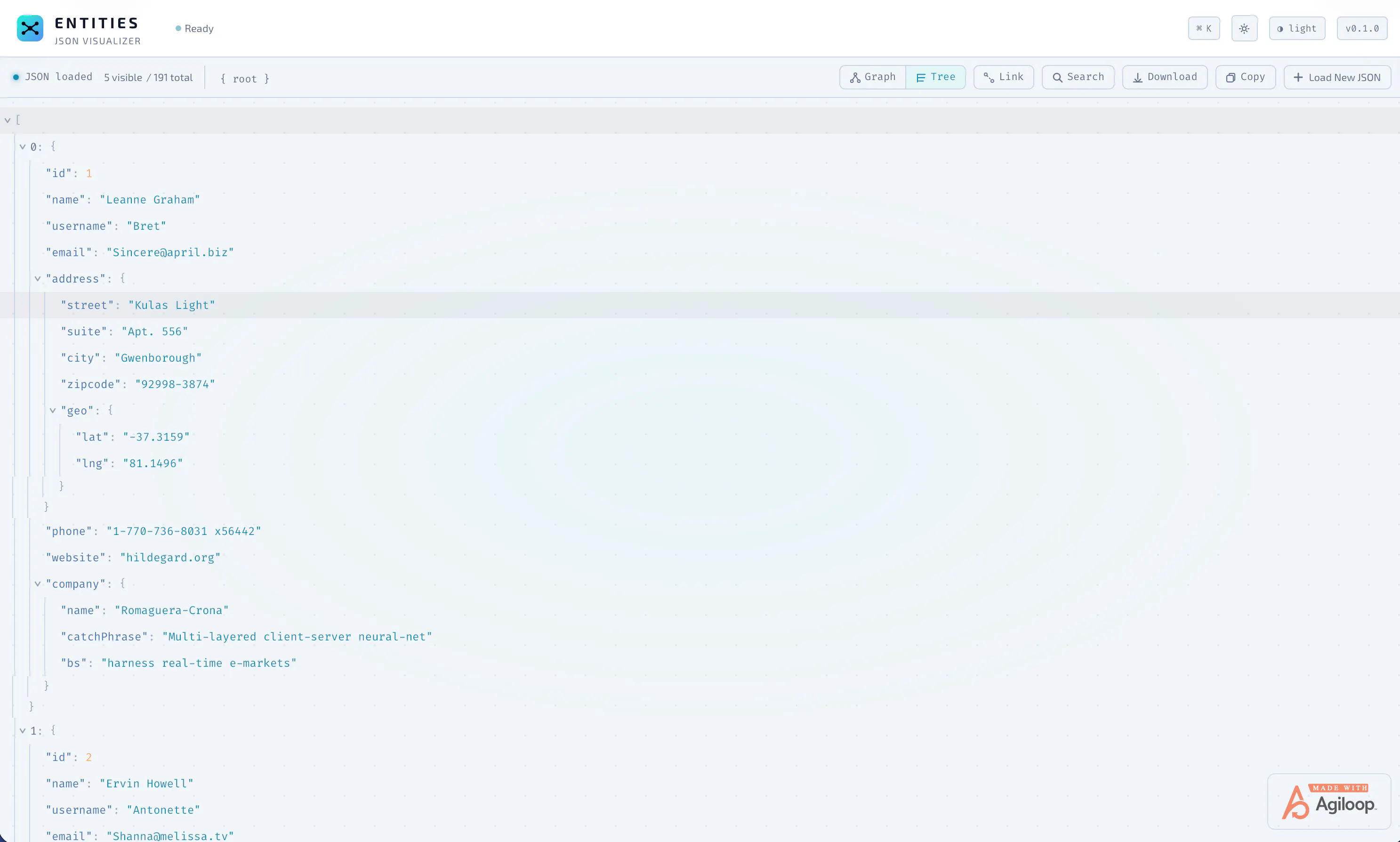
Task: Select the "id": 2 row
Action: coord(700,757)
